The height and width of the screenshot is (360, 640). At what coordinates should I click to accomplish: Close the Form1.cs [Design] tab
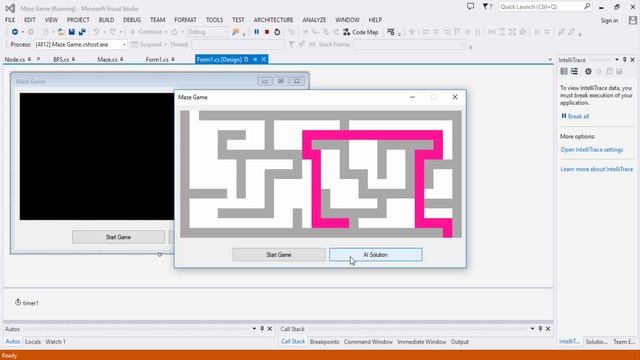pos(264,60)
